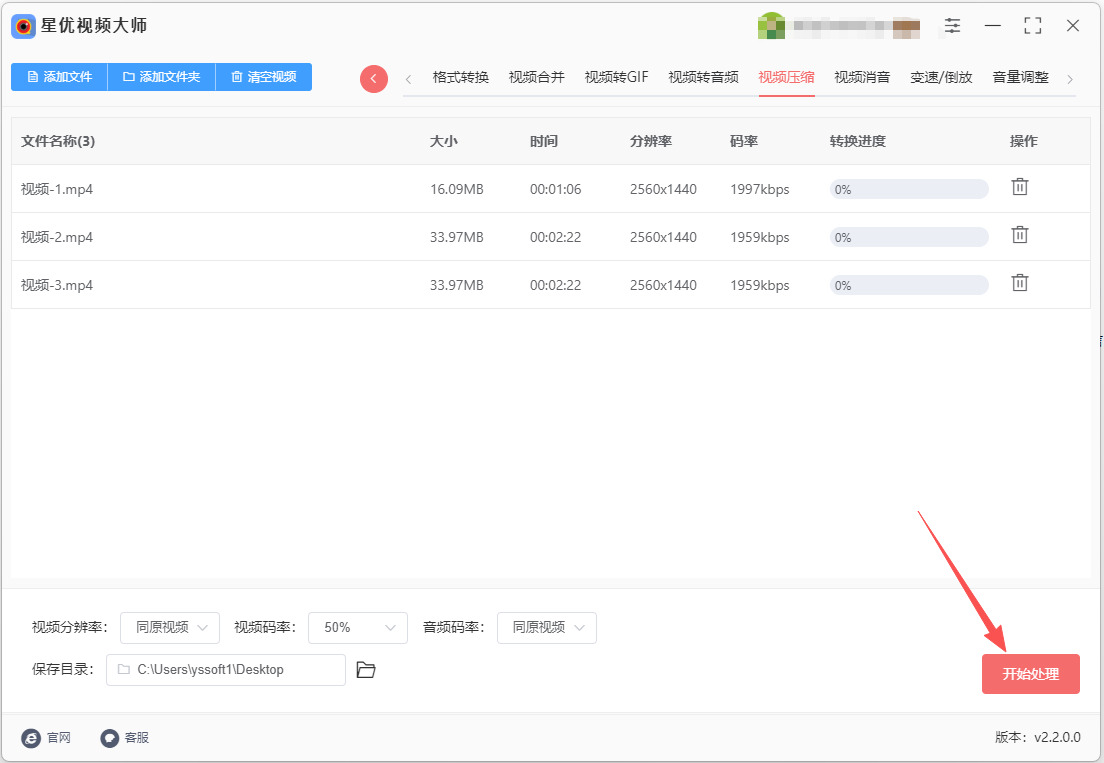1104x763 pixels.
Task: Click progress bar for 视频-3.mp4
Action: pos(909,284)
